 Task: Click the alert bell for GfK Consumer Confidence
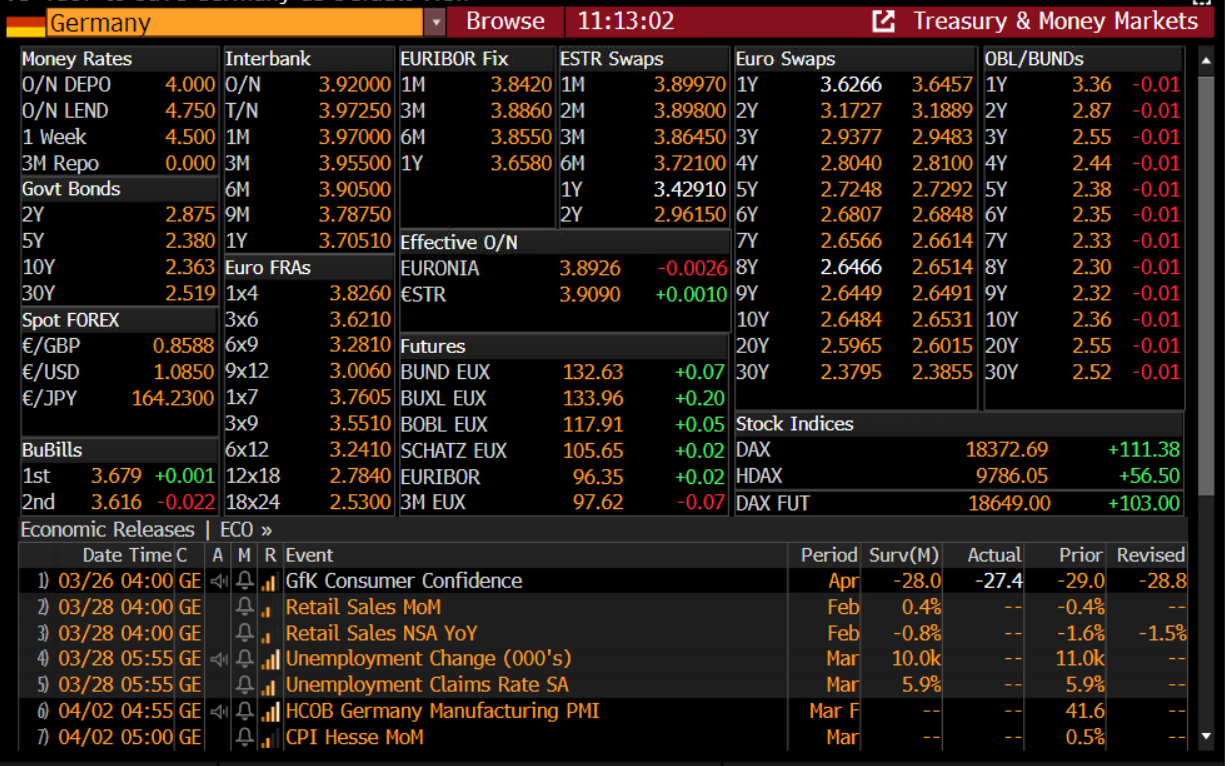point(244,581)
